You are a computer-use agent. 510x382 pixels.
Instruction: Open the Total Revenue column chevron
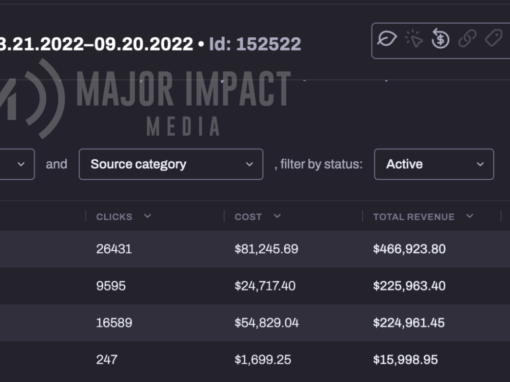coord(470,216)
